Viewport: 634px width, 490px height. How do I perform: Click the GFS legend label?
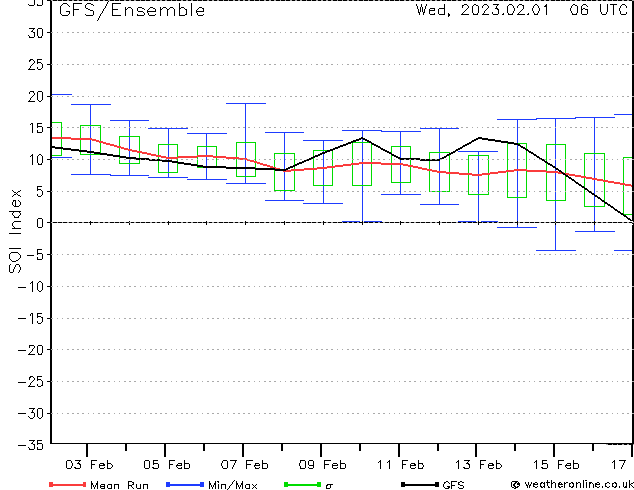(453, 485)
